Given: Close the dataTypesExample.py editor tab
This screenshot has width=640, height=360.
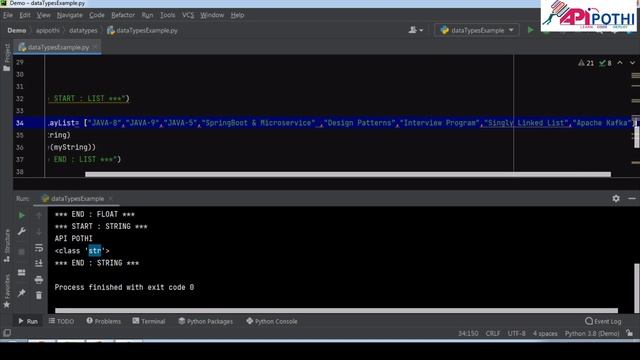Looking at the screenshot, I should point(96,47).
